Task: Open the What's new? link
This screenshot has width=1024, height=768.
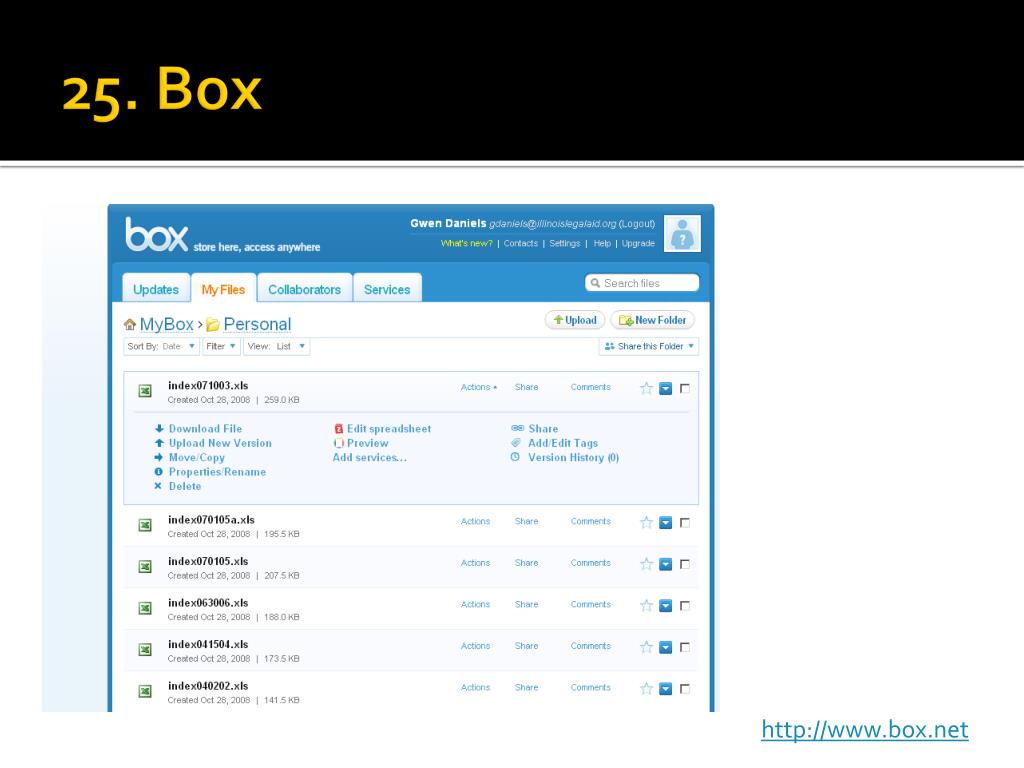Action: click(x=466, y=243)
